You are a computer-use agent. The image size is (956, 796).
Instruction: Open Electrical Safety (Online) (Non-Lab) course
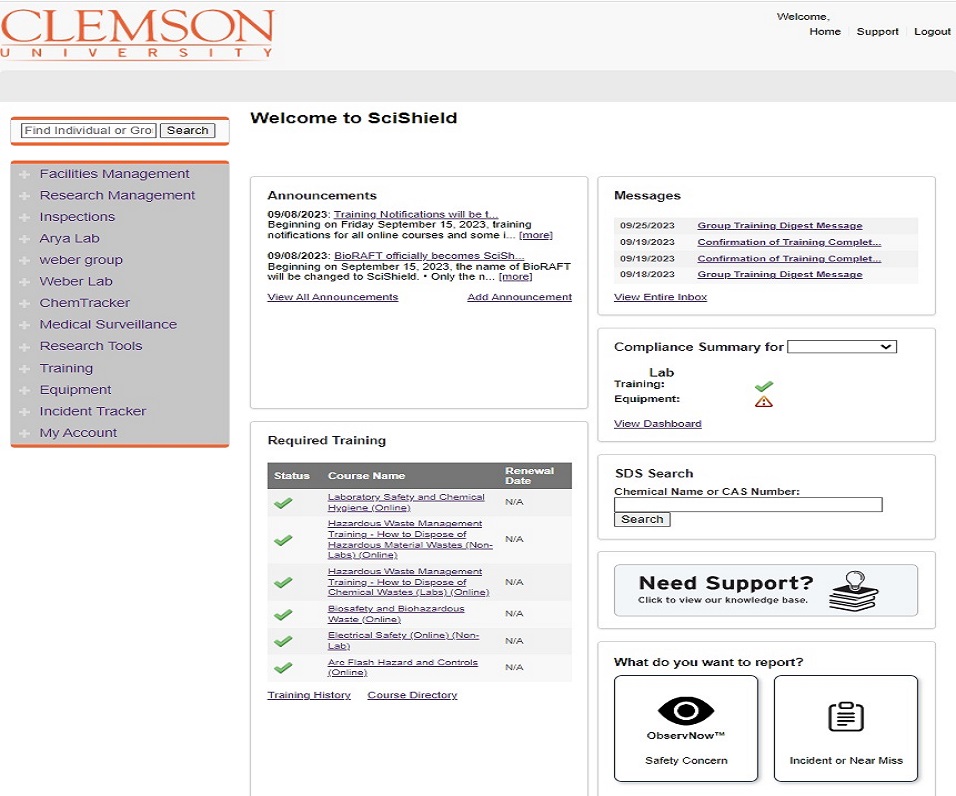[403, 641]
